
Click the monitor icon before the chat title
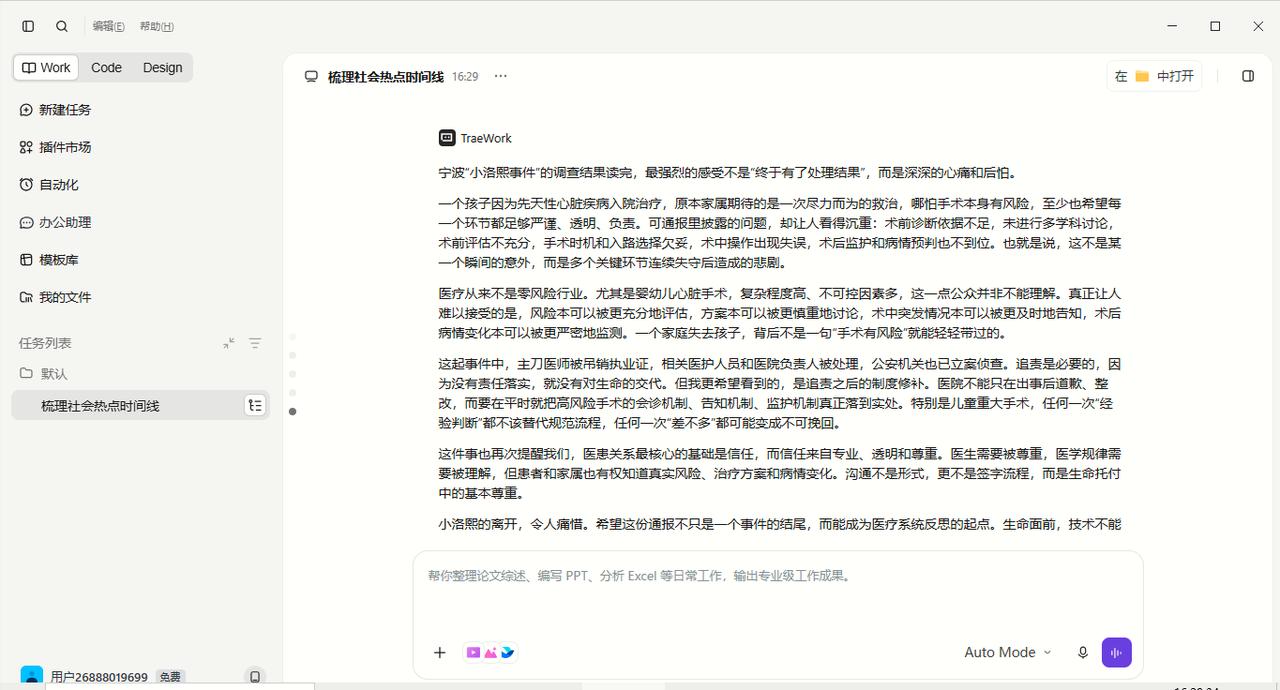coord(311,76)
